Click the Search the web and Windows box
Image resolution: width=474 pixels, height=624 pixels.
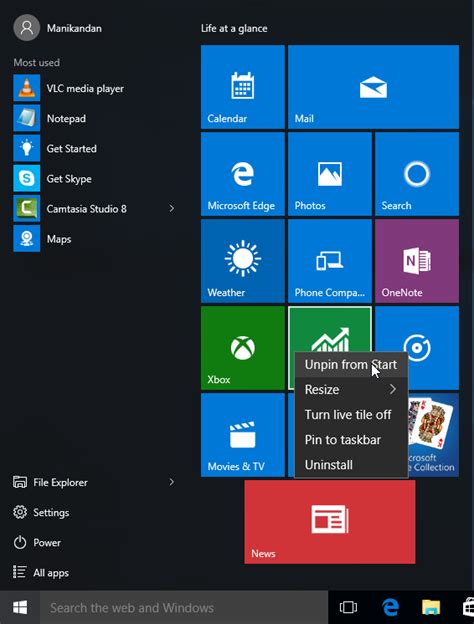point(184,607)
